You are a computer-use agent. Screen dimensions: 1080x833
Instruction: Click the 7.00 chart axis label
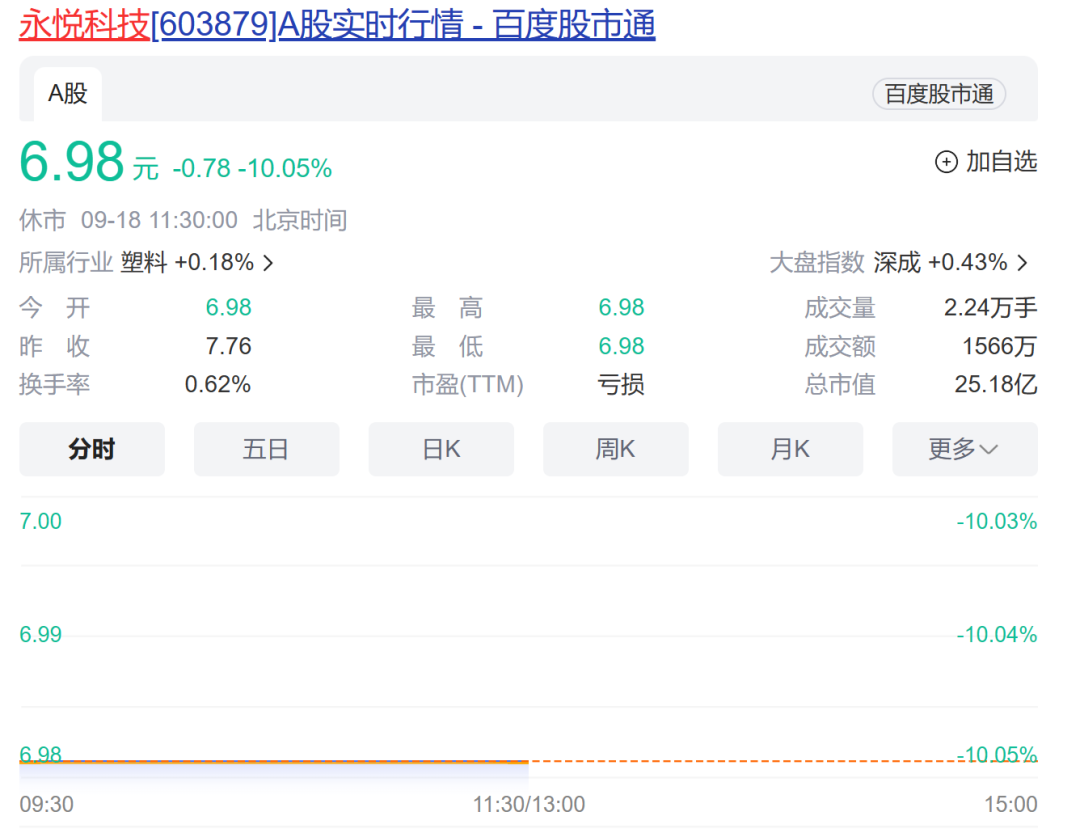41,522
